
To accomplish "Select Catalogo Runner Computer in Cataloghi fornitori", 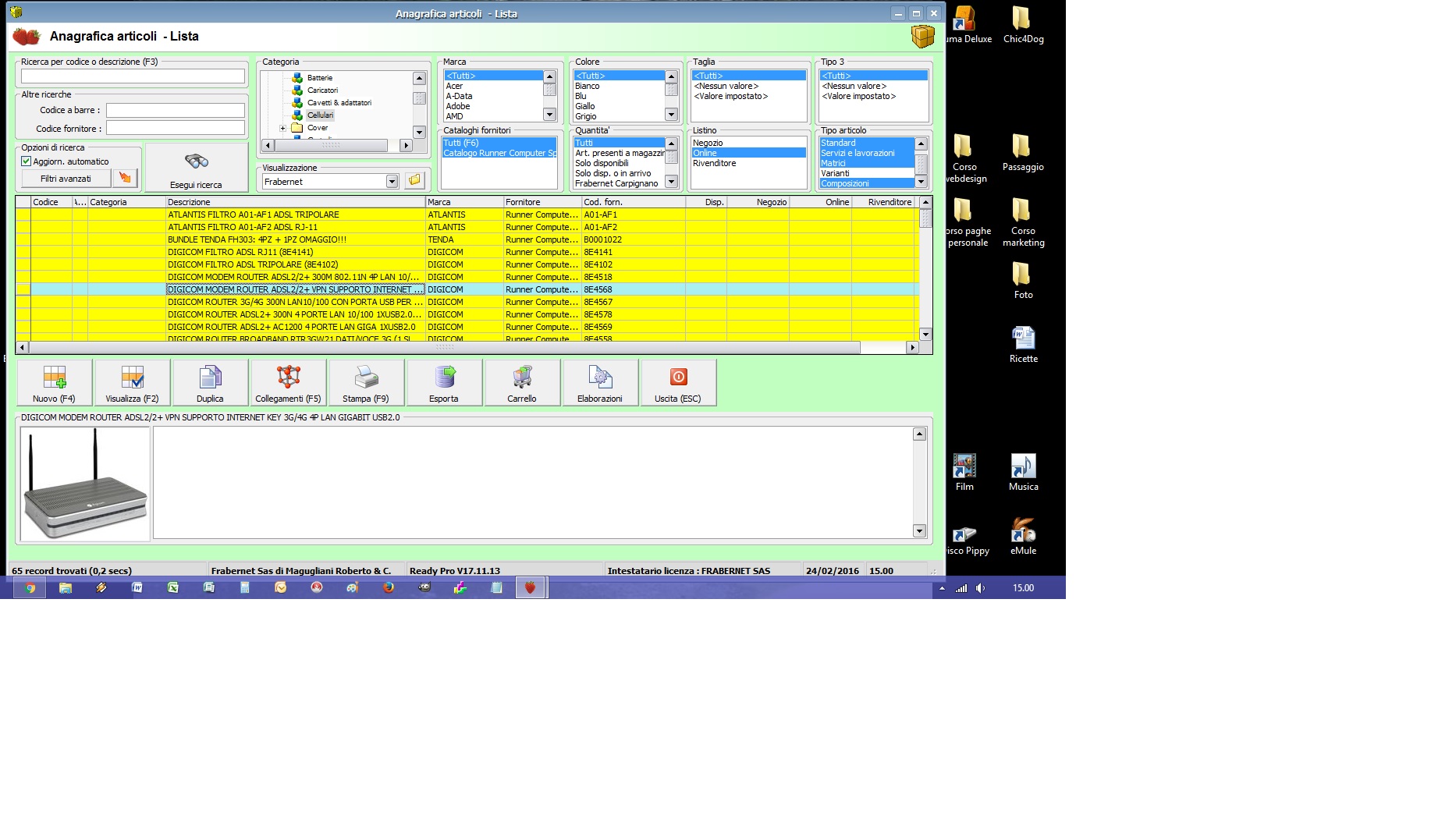I will pos(499,153).
